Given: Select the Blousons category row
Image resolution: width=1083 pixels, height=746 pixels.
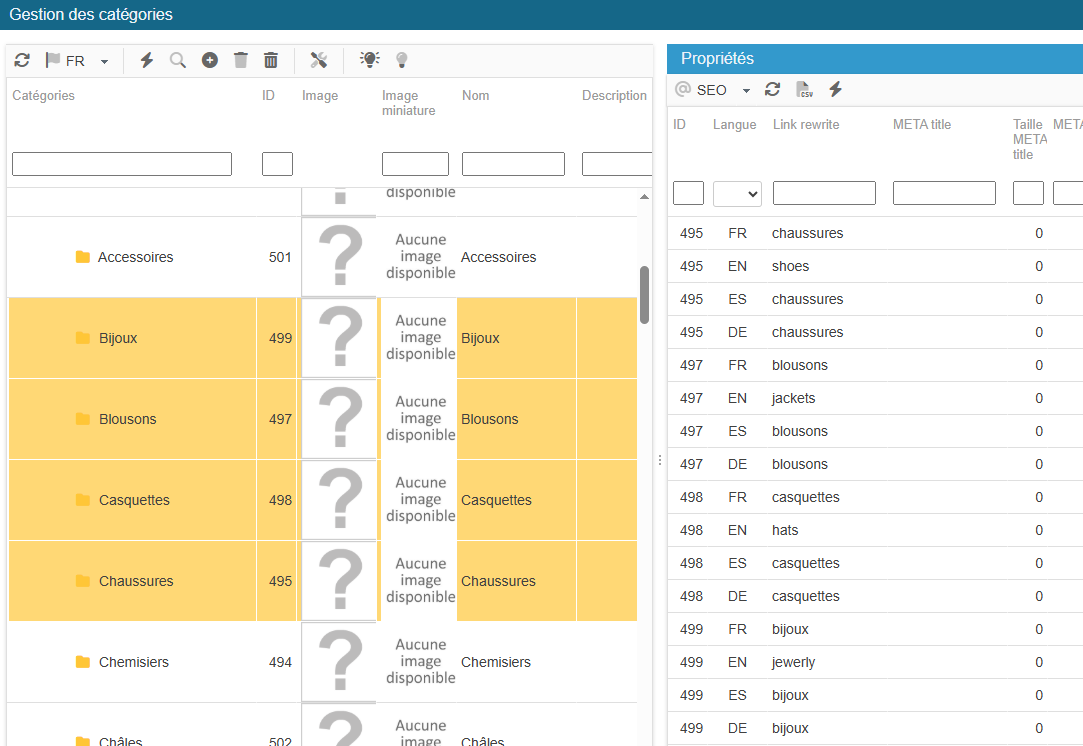Looking at the screenshot, I should pyautogui.click(x=323, y=419).
